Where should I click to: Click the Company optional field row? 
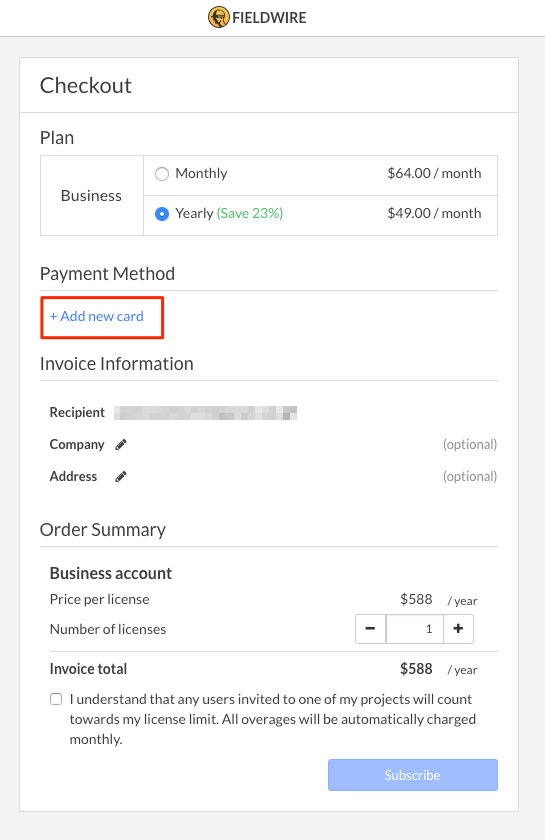pos(273,445)
